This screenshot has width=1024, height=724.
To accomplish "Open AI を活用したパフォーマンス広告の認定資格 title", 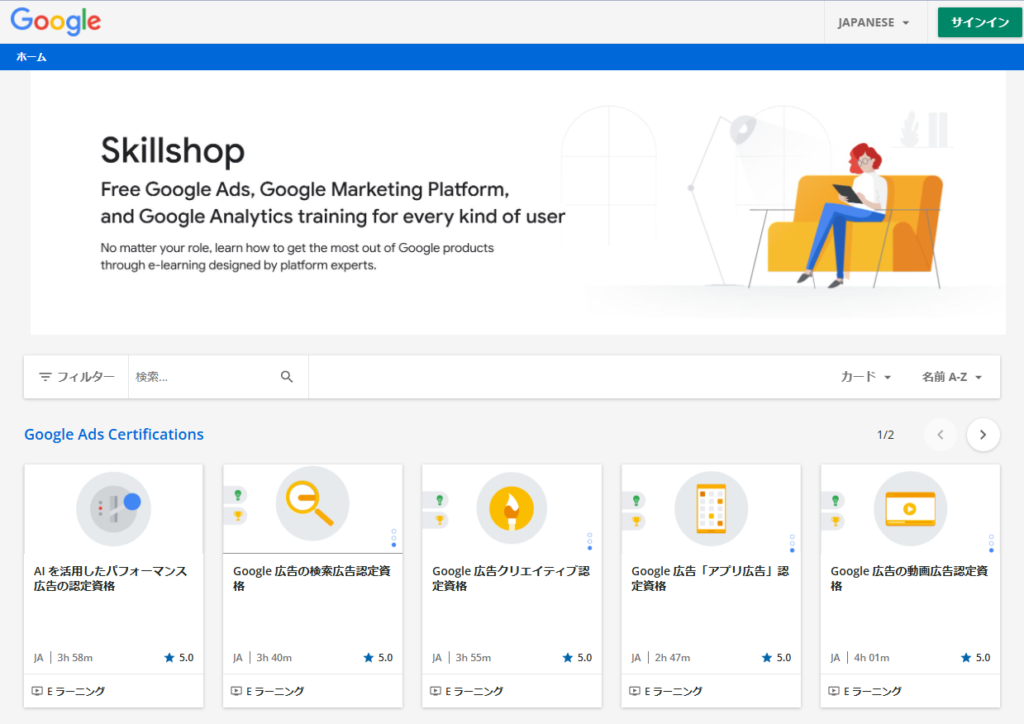I will pyautogui.click(x=110, y=578).
